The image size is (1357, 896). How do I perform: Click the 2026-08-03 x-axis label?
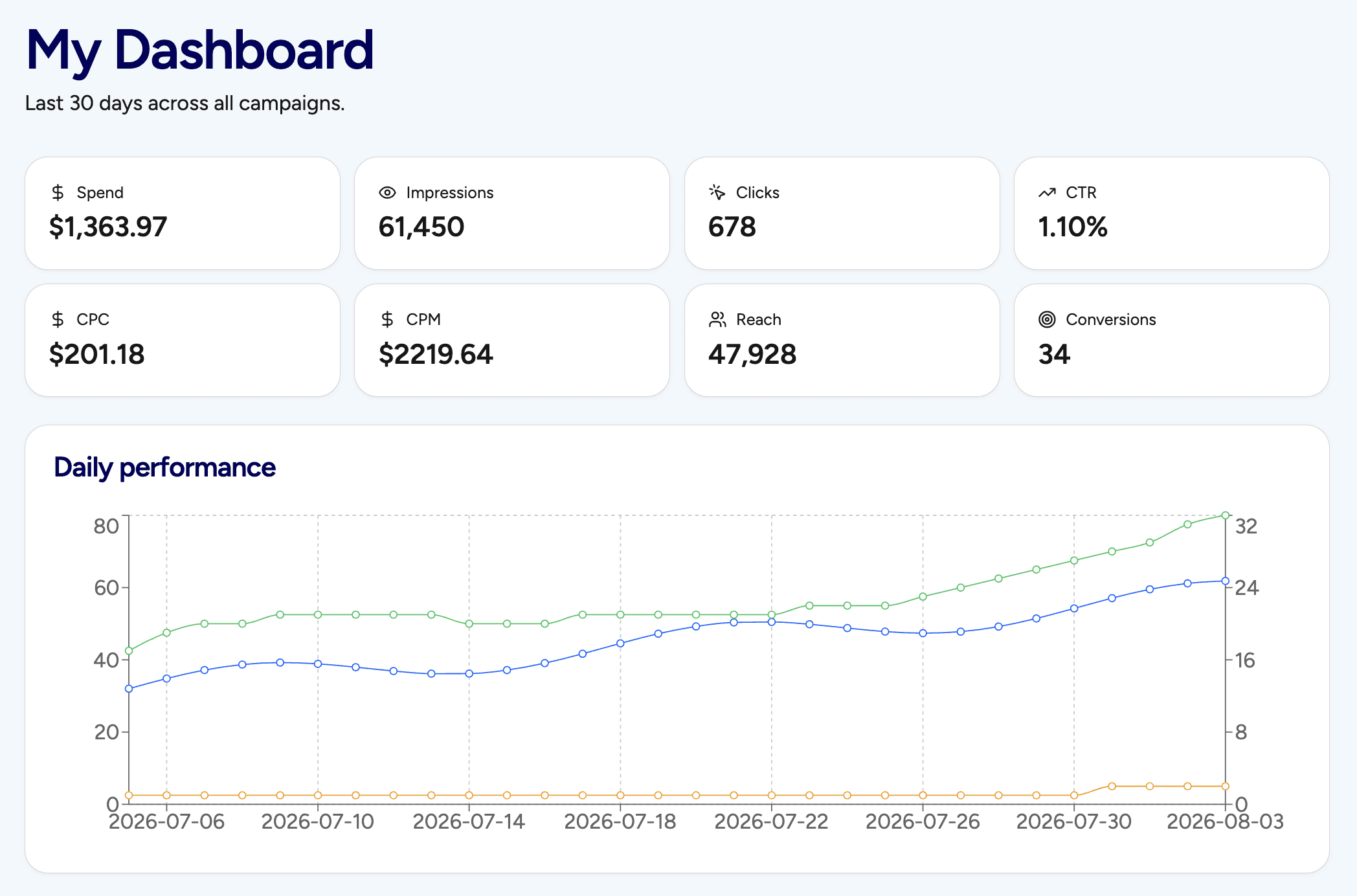[1225, 822]
